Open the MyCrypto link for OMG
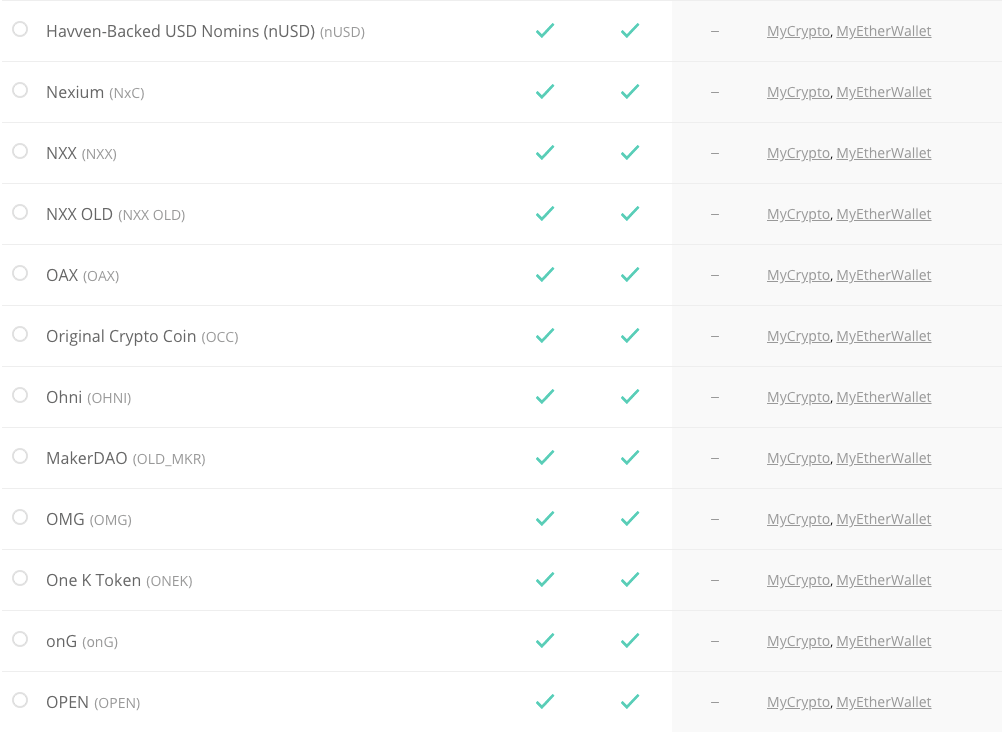 pyautogui.click(x=798, y=519)
